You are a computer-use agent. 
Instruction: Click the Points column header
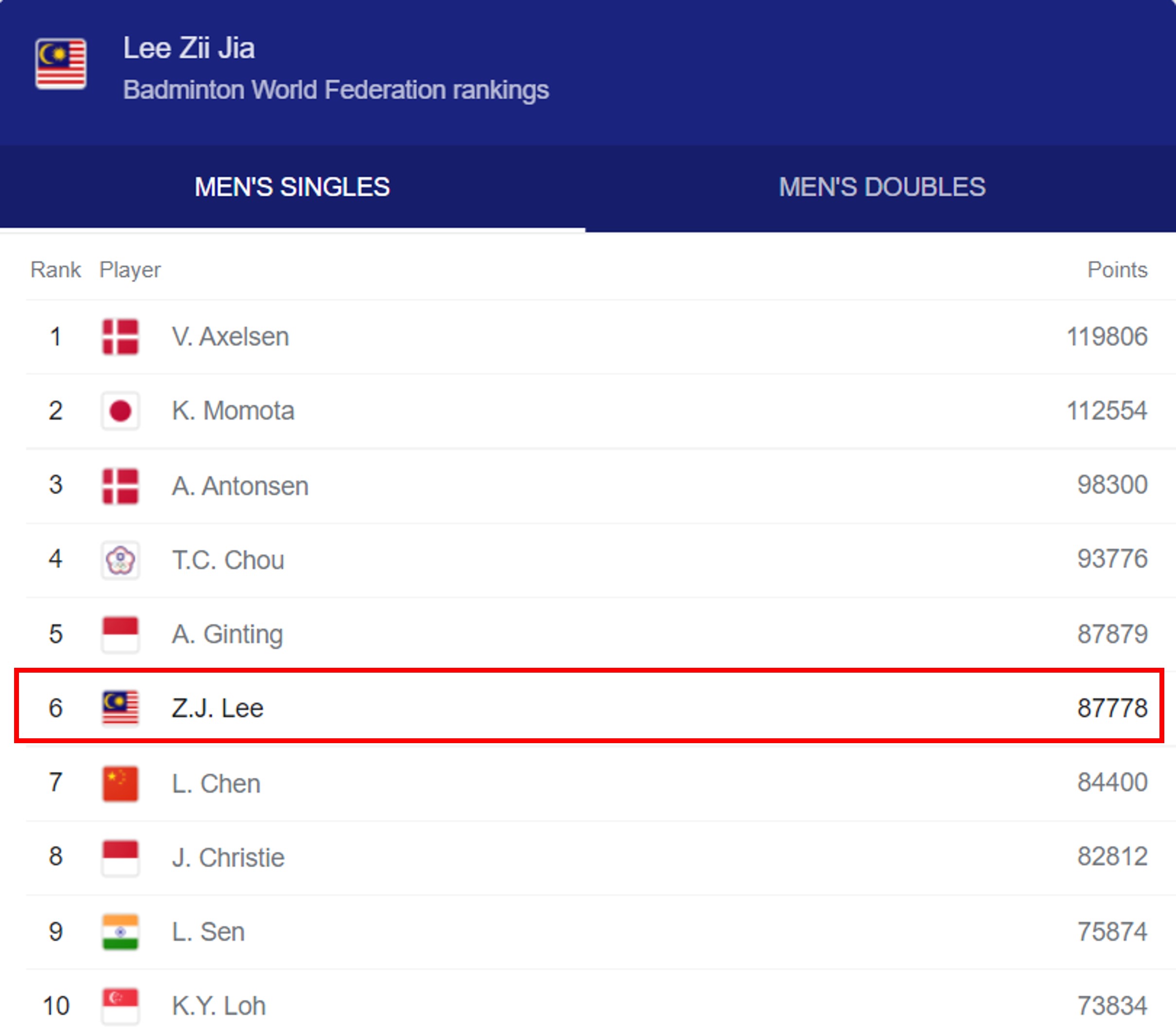(x=1117, y=270)
